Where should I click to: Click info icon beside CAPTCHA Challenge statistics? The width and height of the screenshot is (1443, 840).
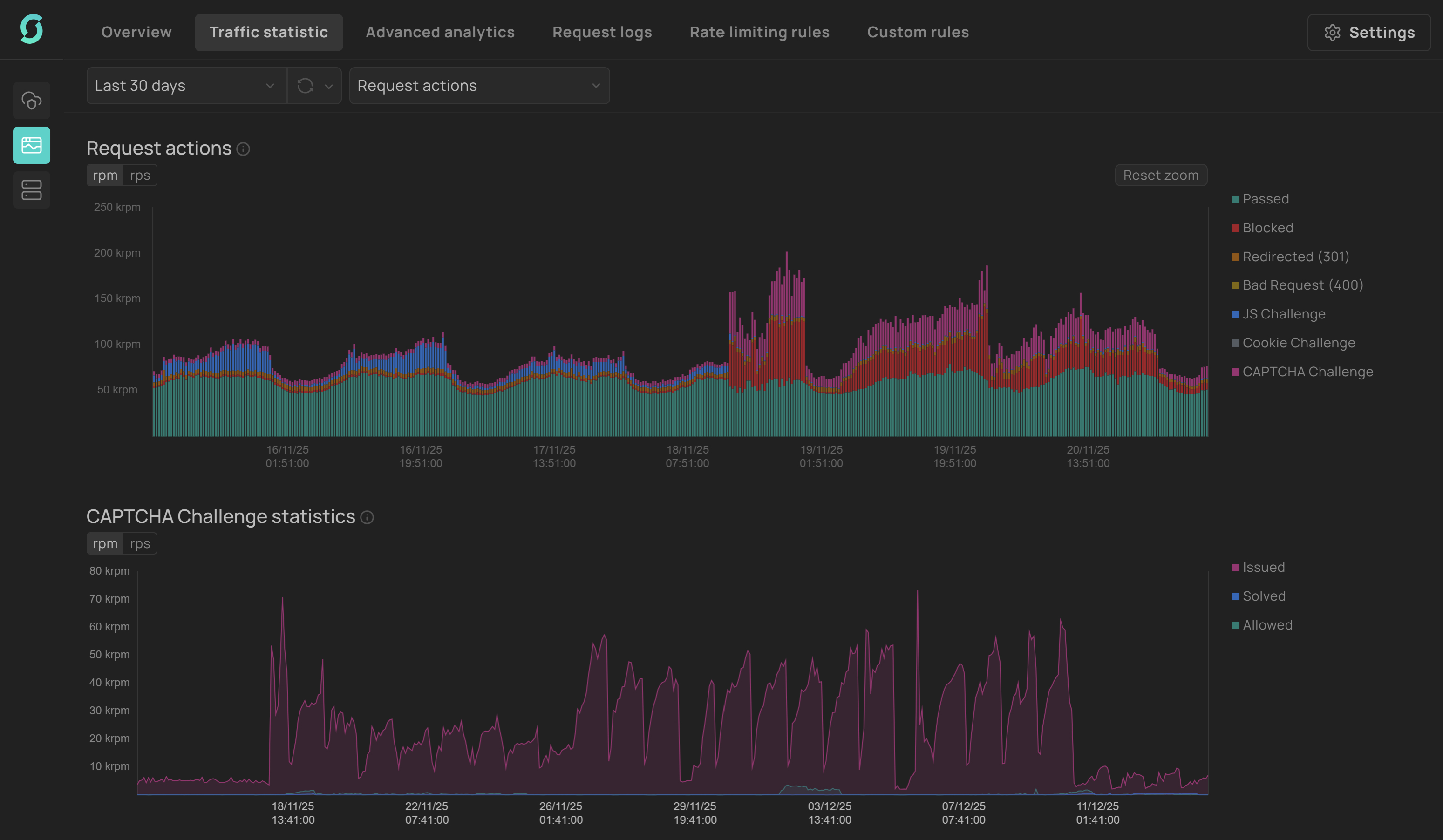[367, 518]
